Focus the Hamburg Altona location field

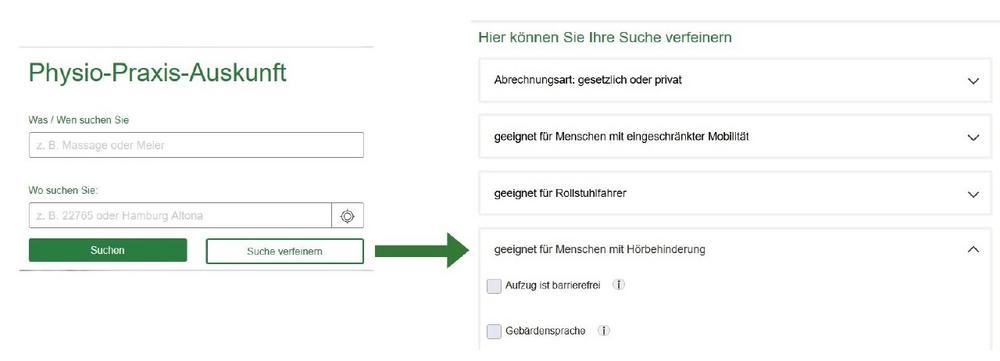(180, 216)
